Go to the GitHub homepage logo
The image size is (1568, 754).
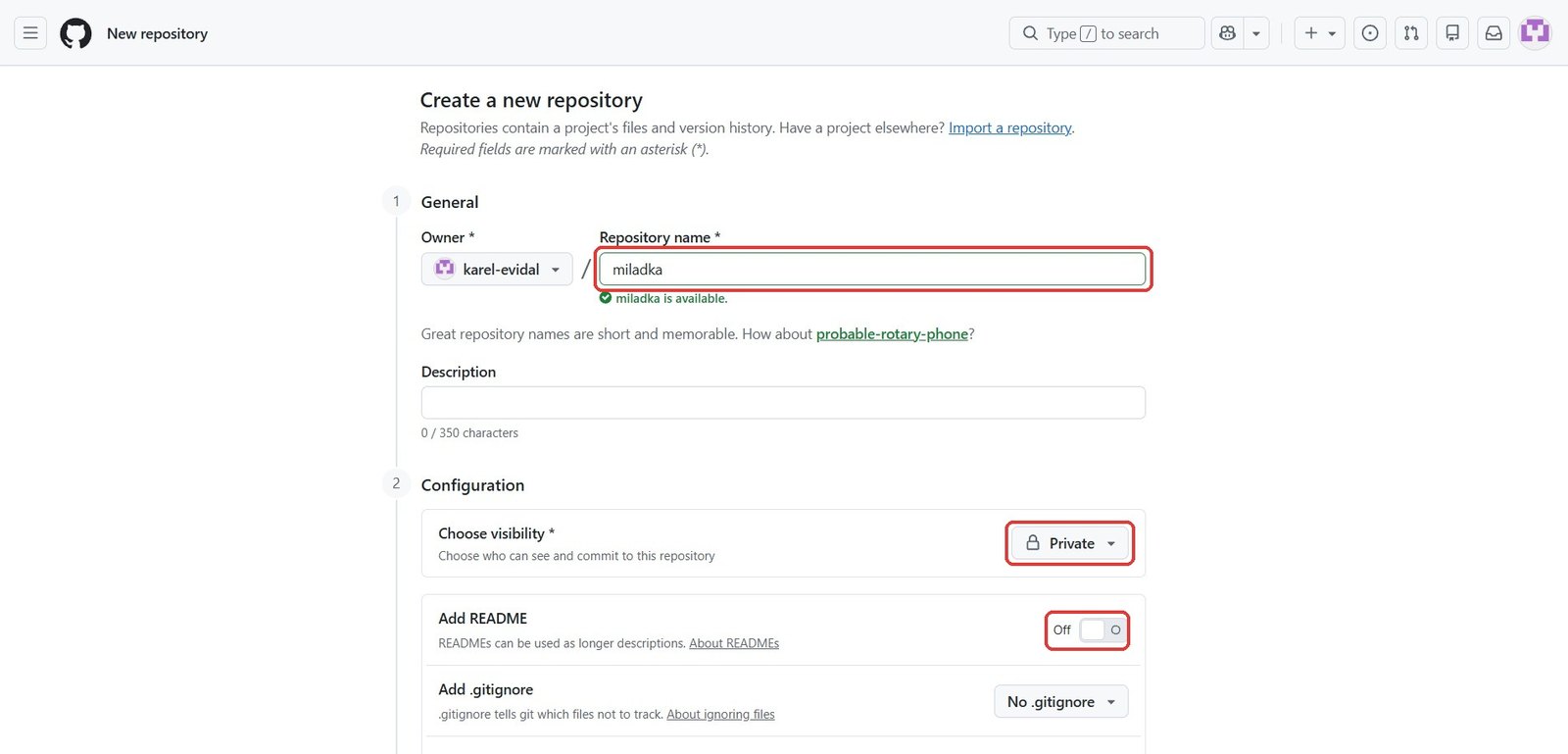pos(75,33)
